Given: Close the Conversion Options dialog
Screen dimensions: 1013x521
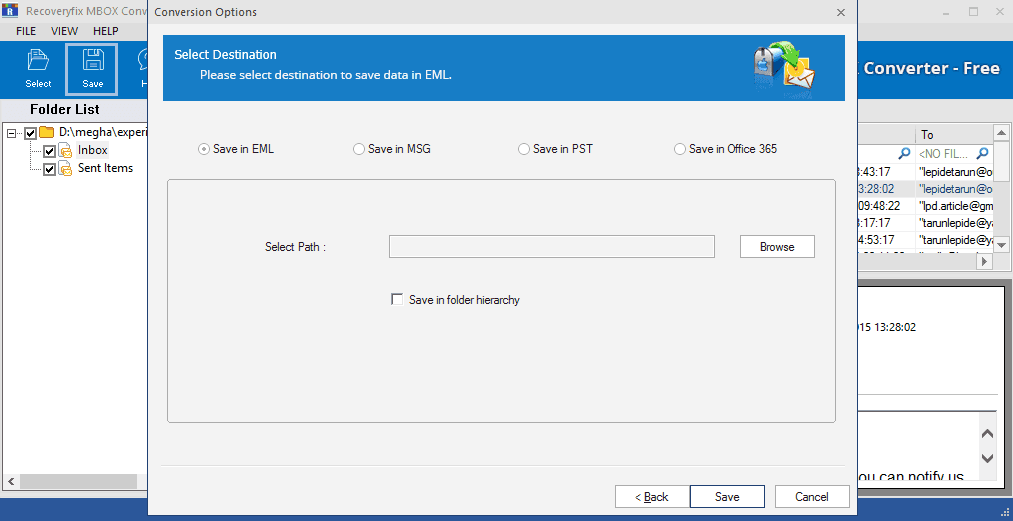Looking at the screenshot, I should [841, 12].
